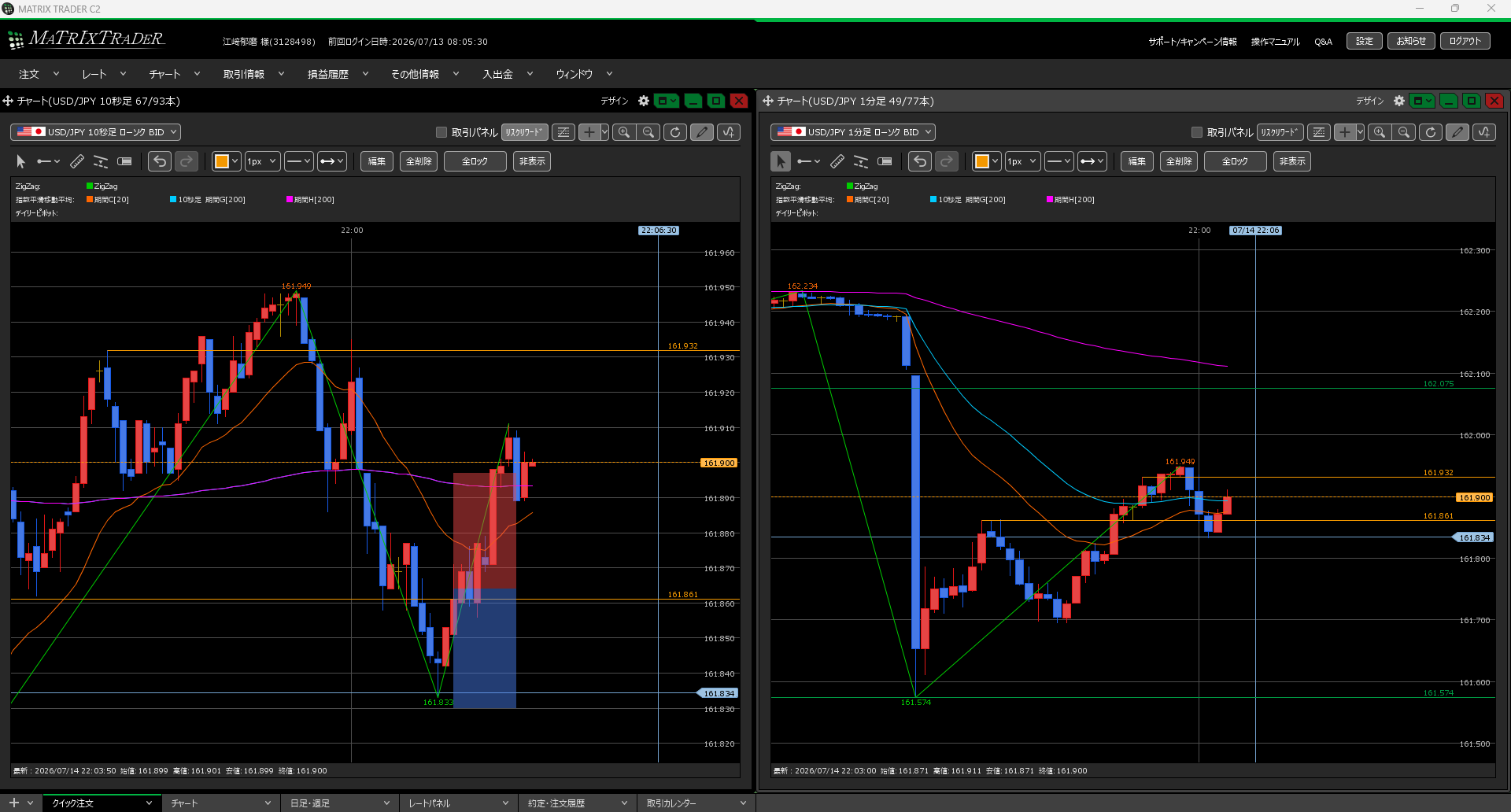Click 編集 in the 10秒足 chart toolbar
Screen dimensions: 1511x812
(377, 161)
